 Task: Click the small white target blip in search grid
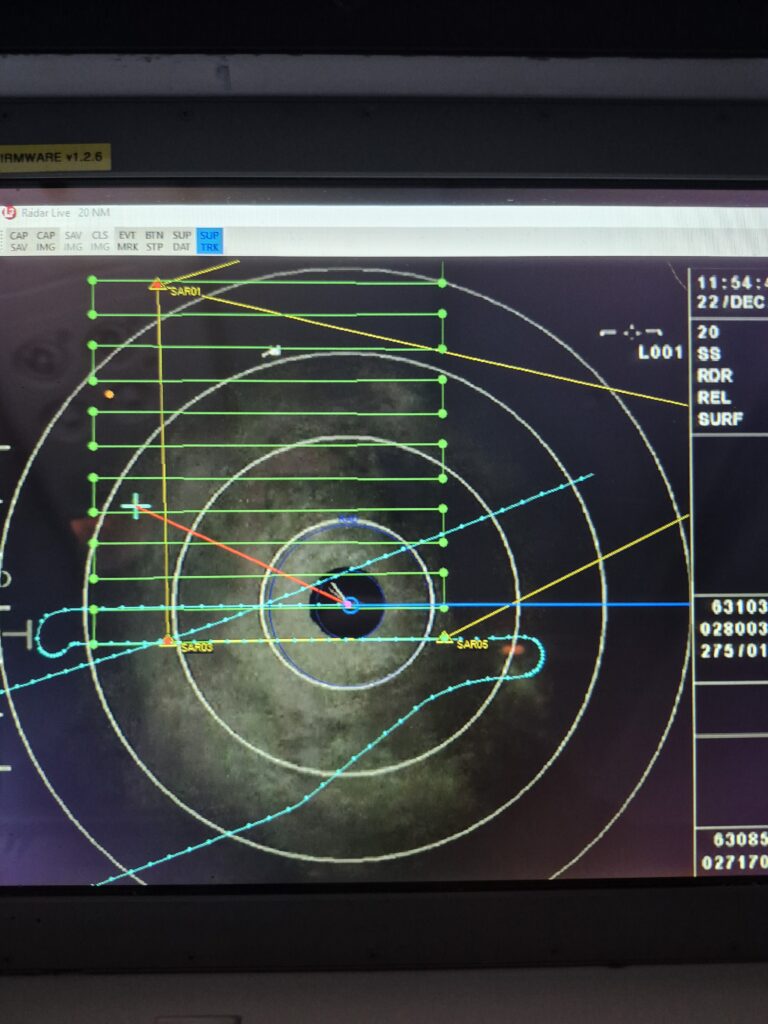pyautogui.click(x=271, y=351)
